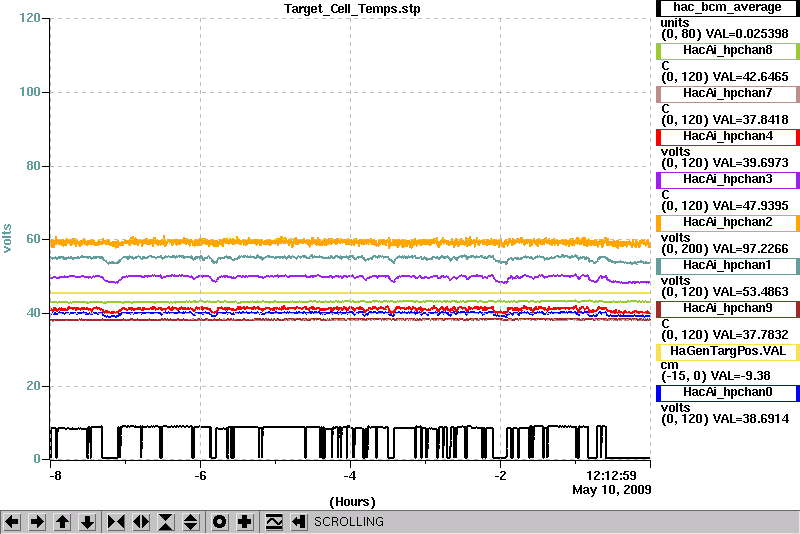Click the y-axis tick label 120
The image size is (800, 534).
point(30,18)
